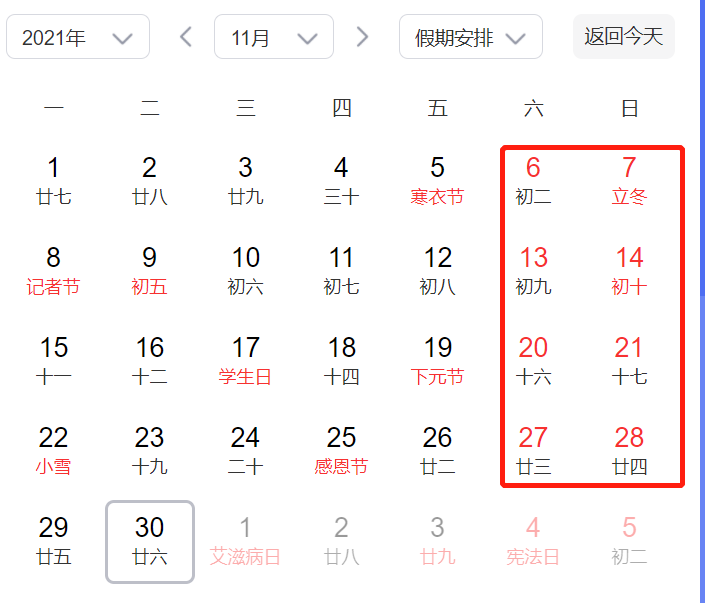Open the 2021年 year dropdown

78,38
